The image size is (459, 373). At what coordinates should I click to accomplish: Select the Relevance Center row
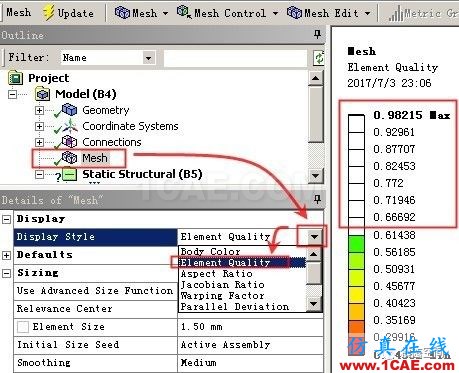[x=95, y=309]
